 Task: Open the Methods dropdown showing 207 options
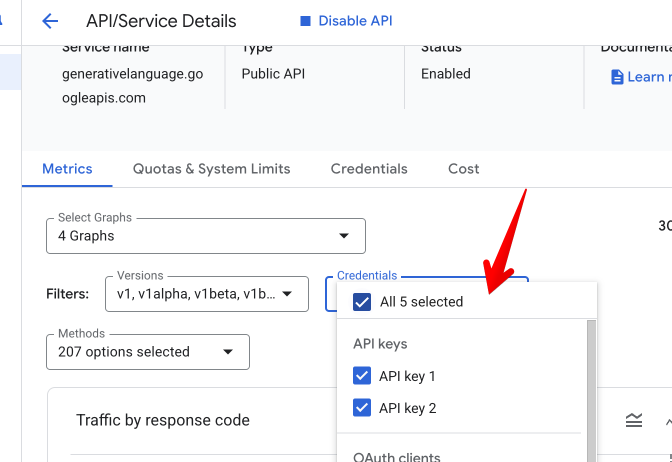tap(147, 352)
